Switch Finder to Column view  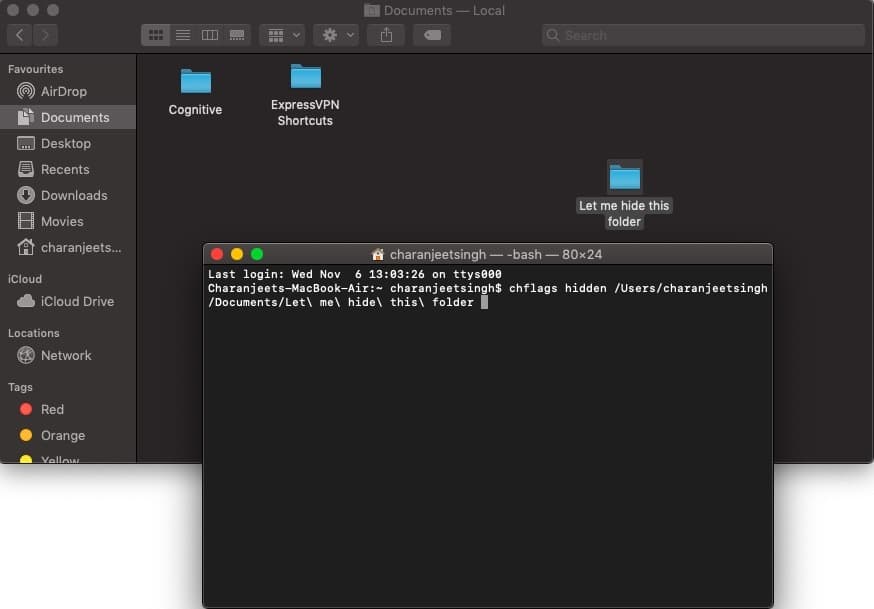tap(210, 35)
